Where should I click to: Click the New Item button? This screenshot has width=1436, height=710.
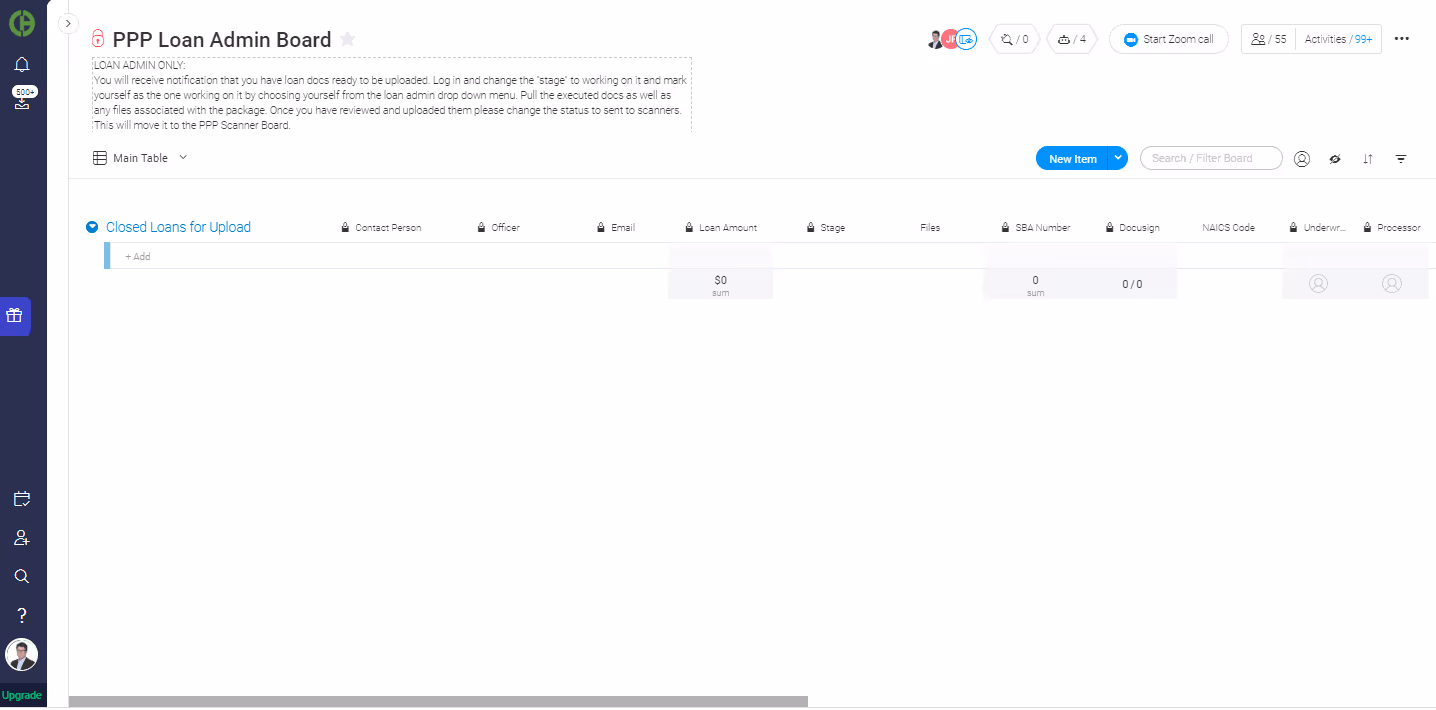pos(1073,159)
